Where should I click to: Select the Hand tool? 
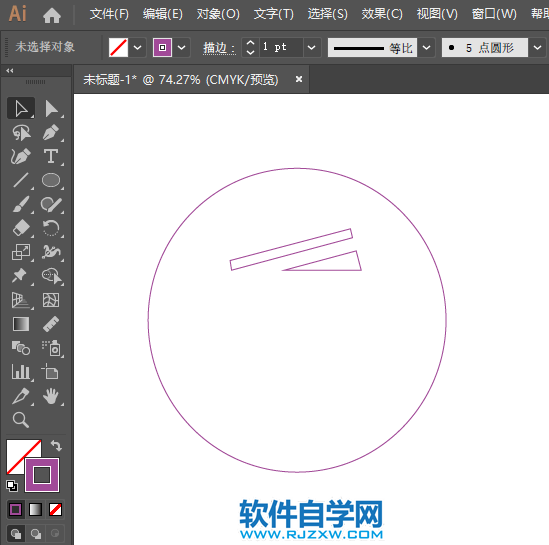51,396
